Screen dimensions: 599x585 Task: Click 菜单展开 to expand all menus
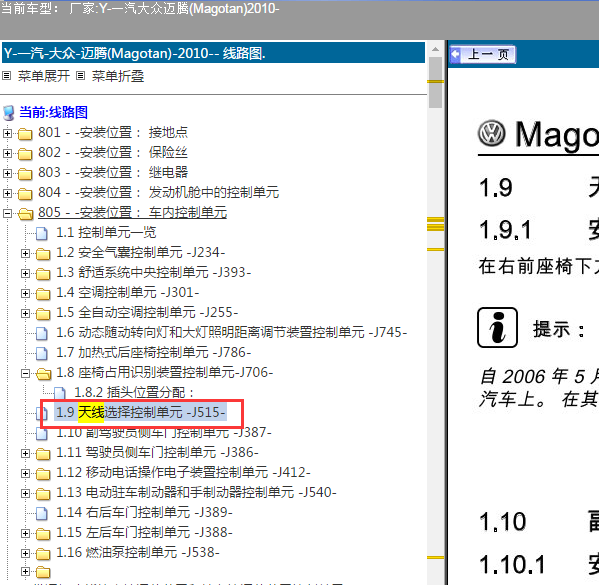[x=44, y=76]
